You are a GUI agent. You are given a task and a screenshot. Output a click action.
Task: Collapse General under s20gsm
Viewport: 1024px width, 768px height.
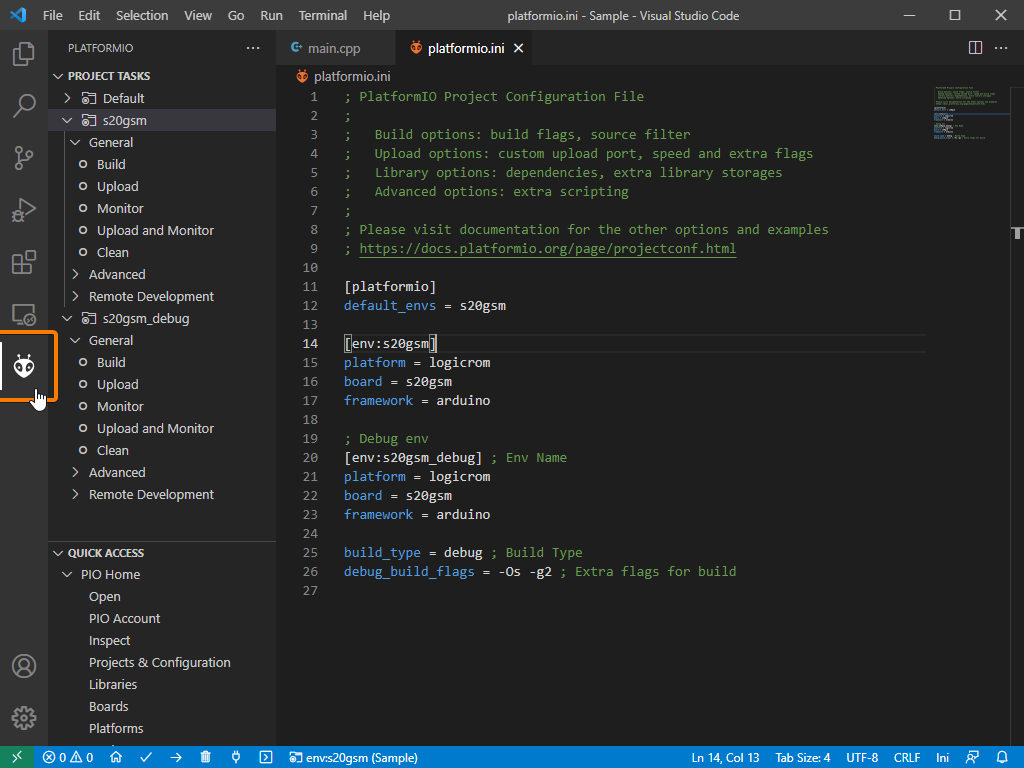point(76,142)
